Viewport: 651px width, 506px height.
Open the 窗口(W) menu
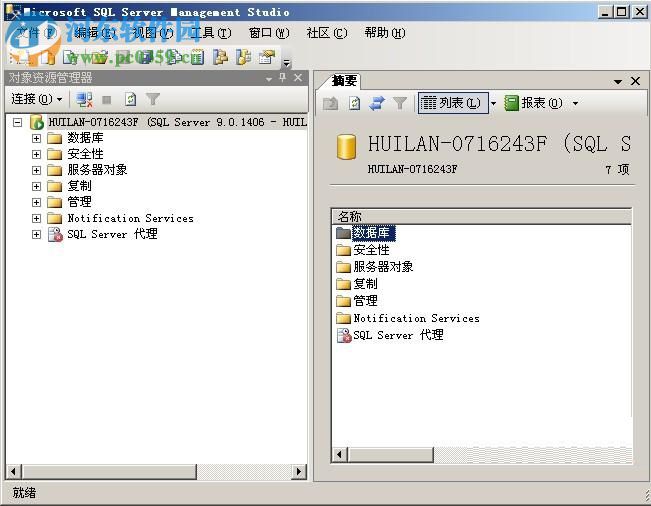click(269, 33)
